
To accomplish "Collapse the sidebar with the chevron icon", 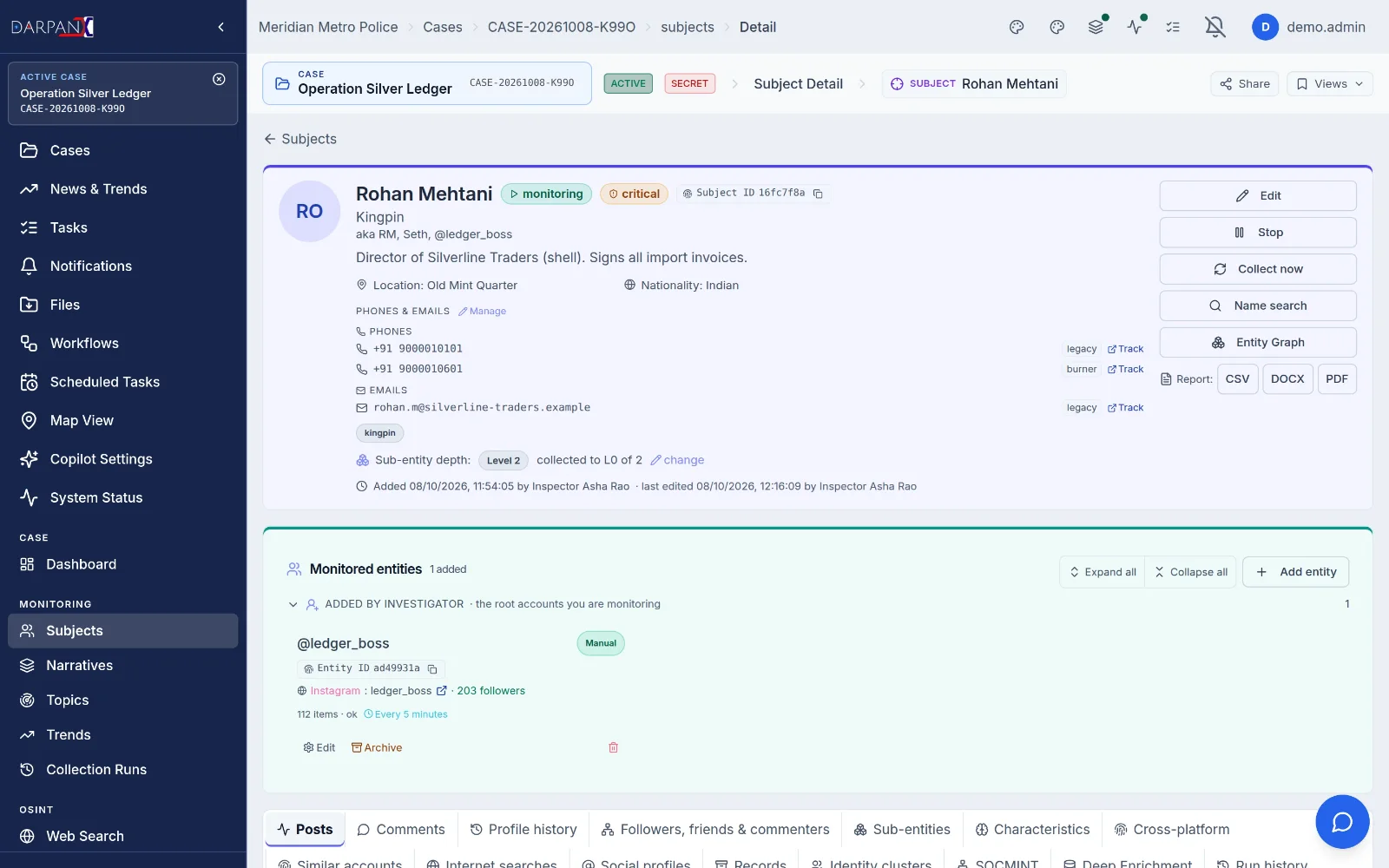I will pyautogui.click(x=221, y=27).
